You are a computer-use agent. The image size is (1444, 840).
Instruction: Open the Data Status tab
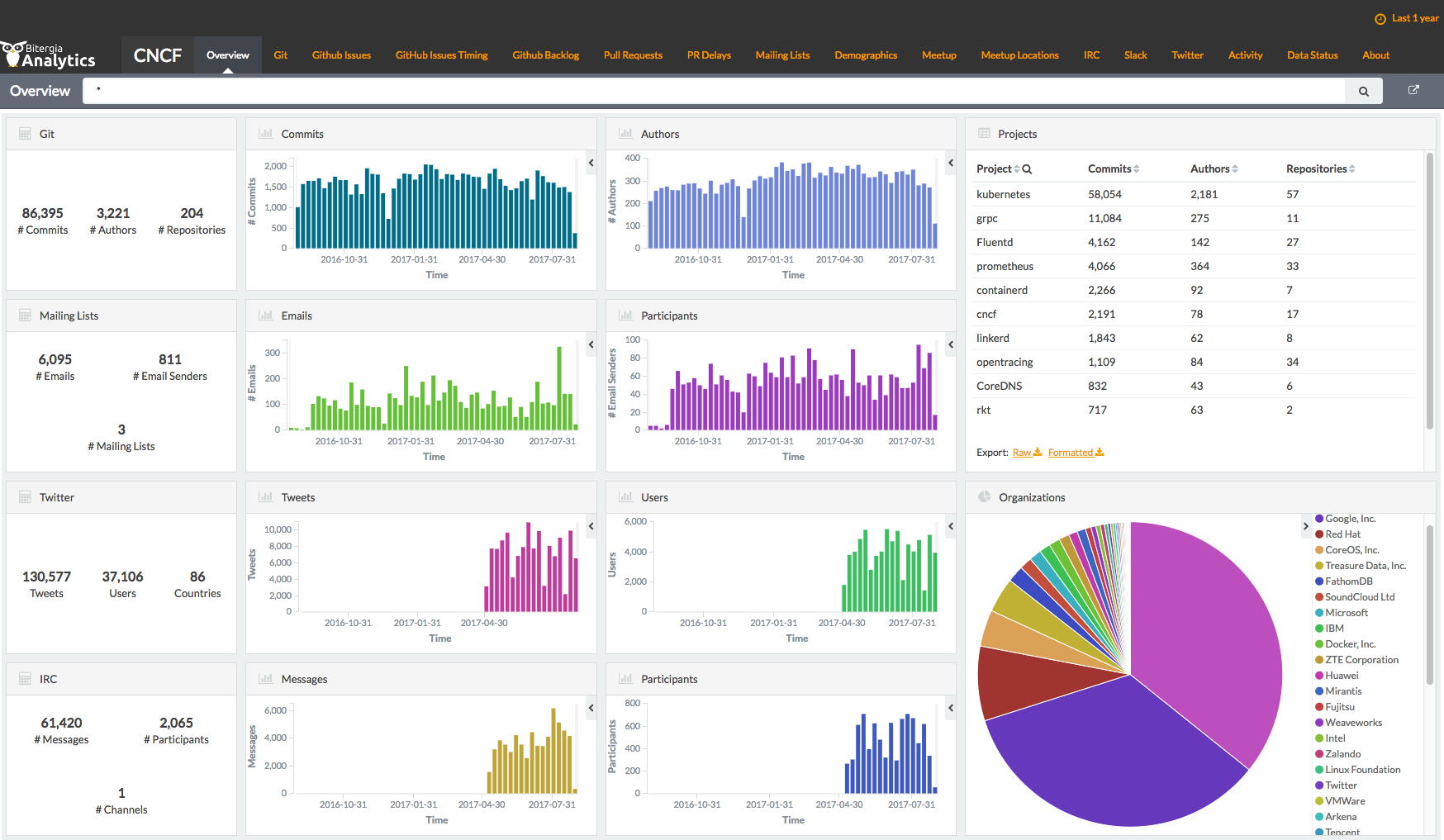pos(1312,55)
